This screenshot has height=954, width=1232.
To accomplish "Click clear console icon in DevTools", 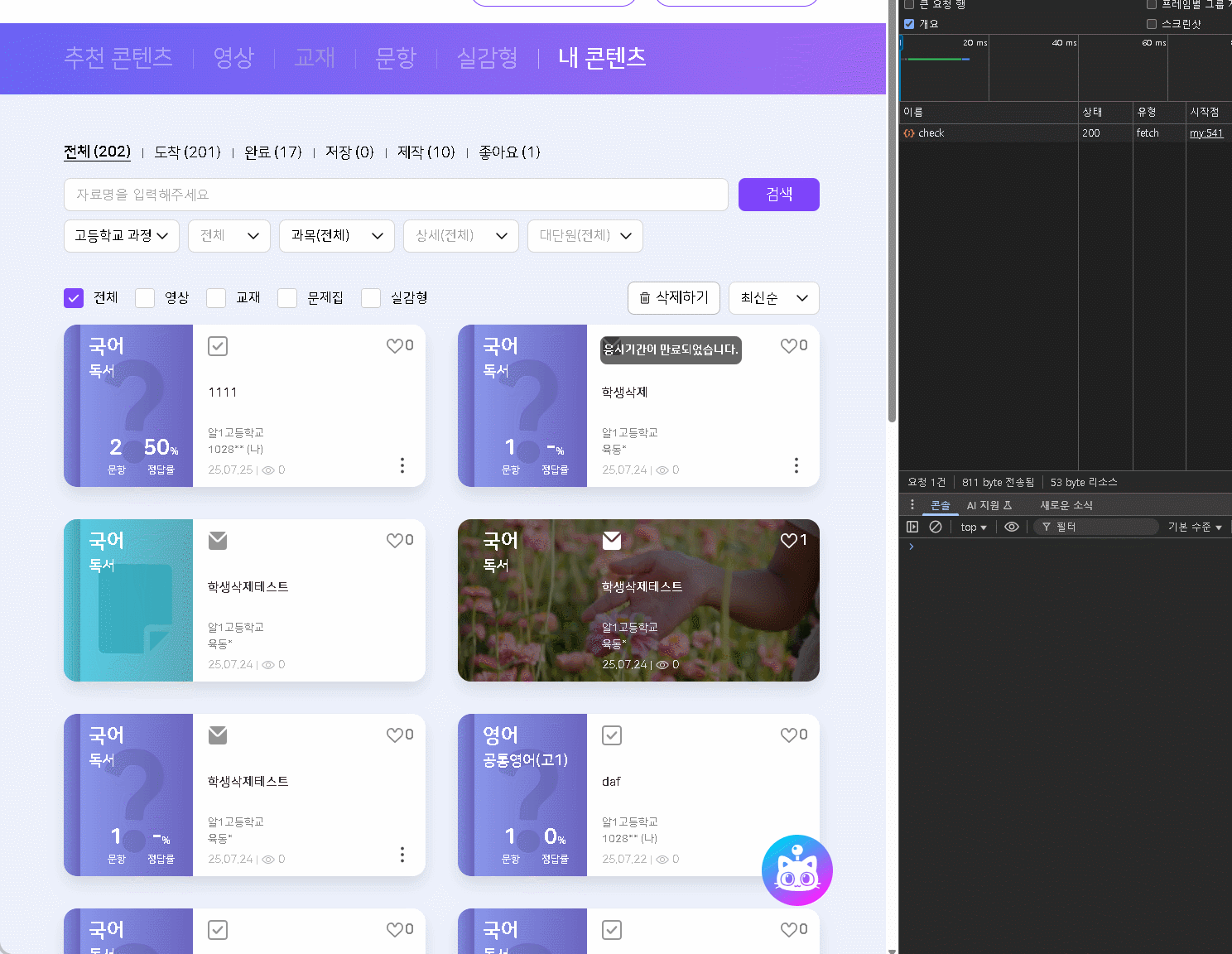I will (x=936, y=527).
